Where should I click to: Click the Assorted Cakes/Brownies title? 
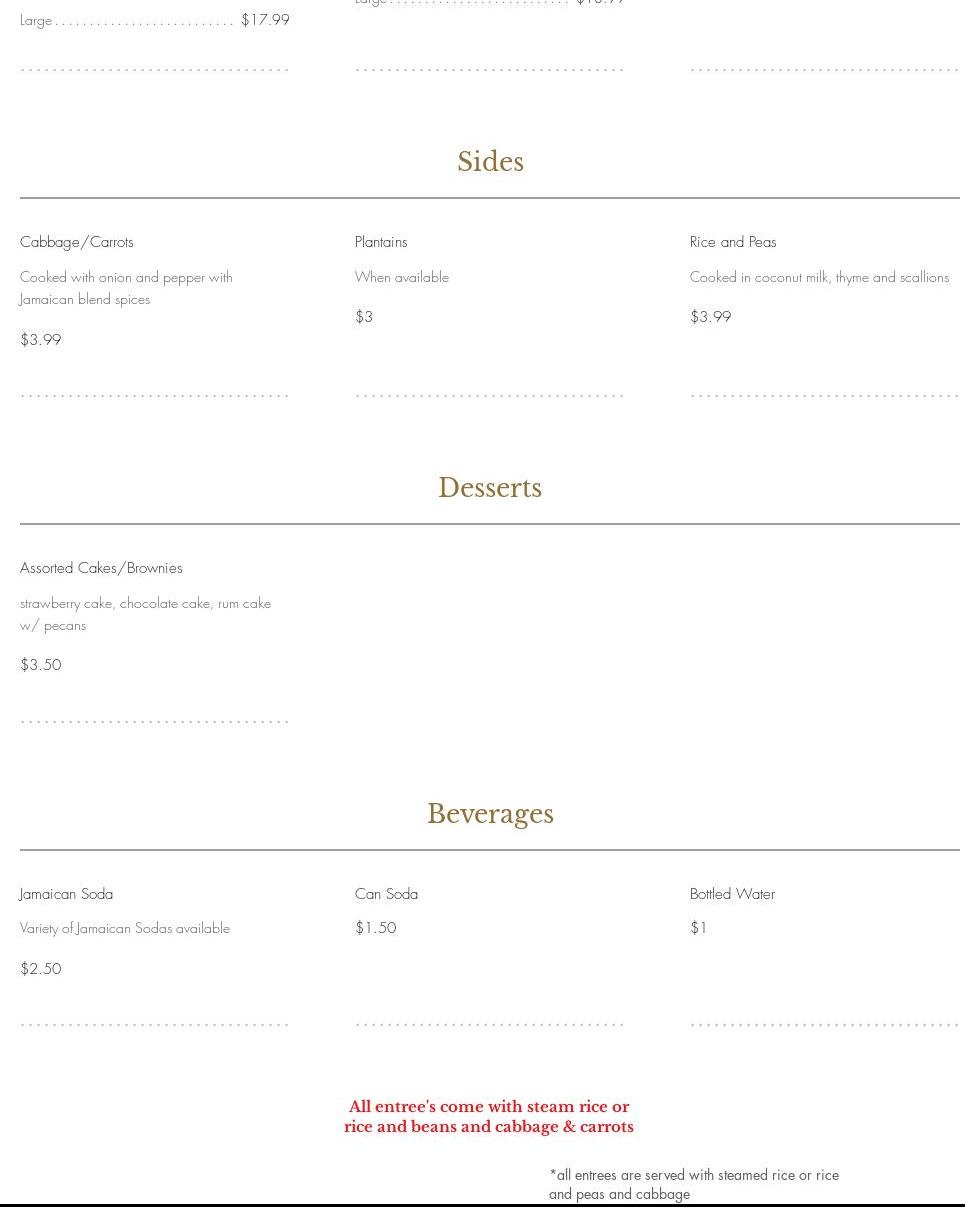[x=101, y=568]
